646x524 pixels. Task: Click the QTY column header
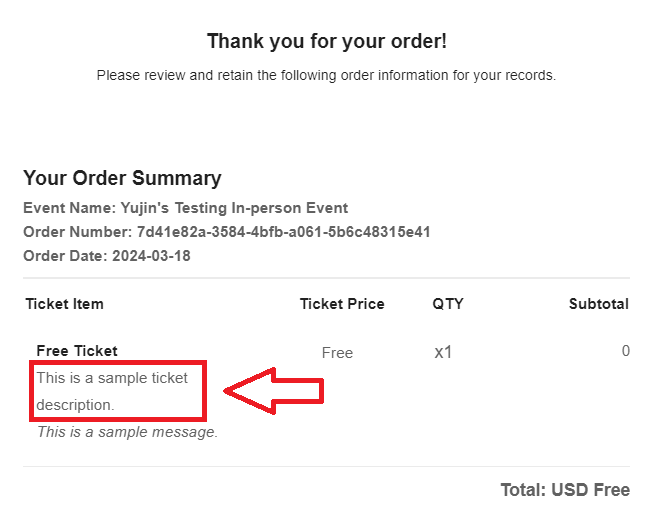point(448,304)
